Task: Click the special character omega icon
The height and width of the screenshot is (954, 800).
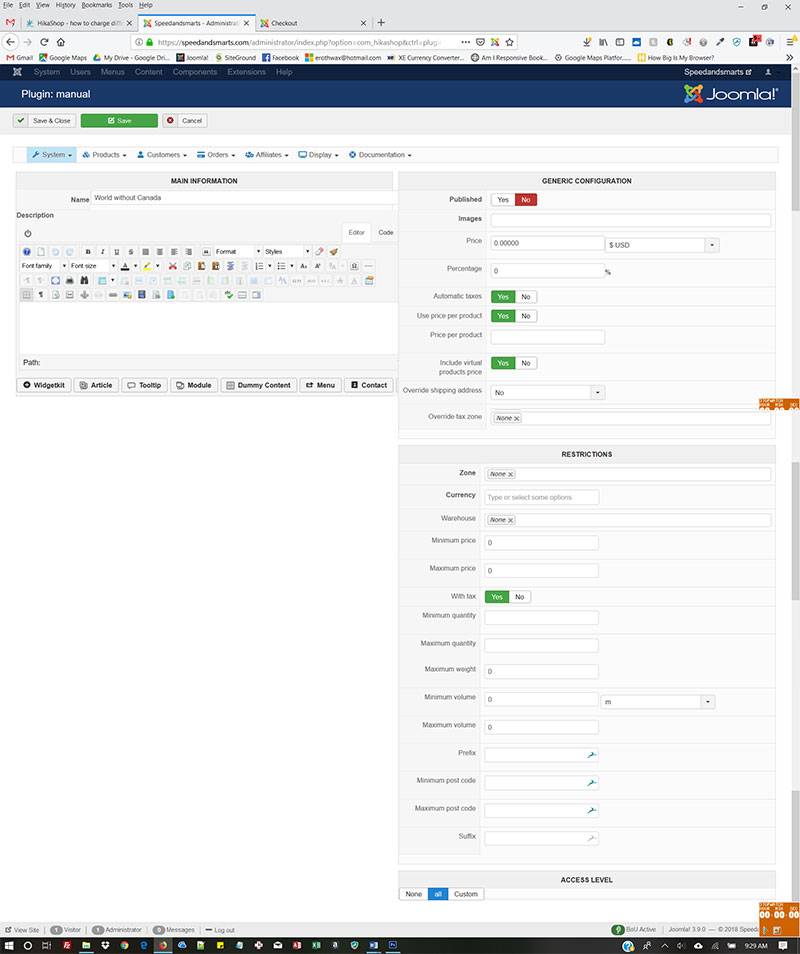Action: click(354, 266)
